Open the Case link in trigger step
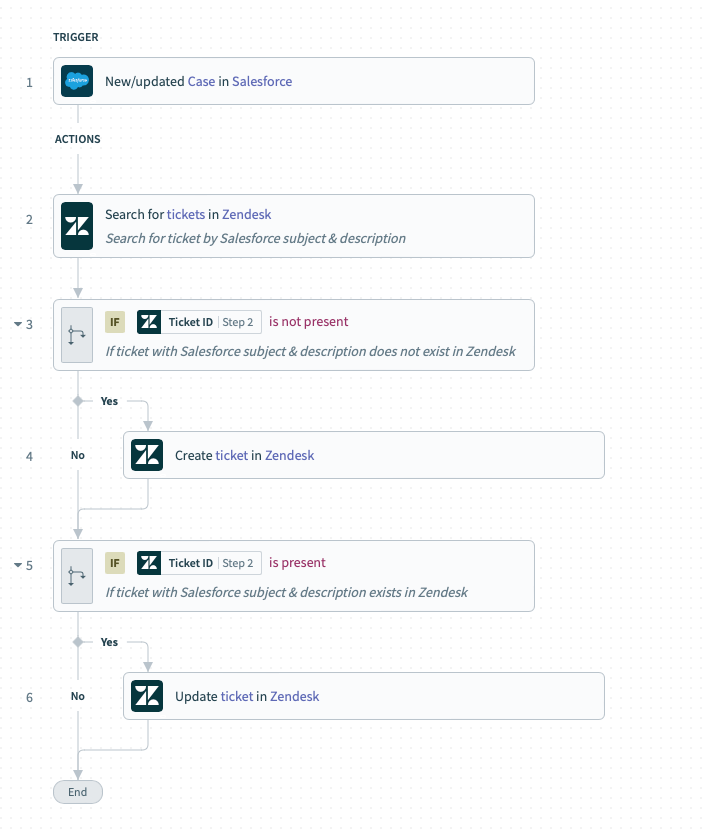Viewport: 703px width, 831px height. click(201, 82)
